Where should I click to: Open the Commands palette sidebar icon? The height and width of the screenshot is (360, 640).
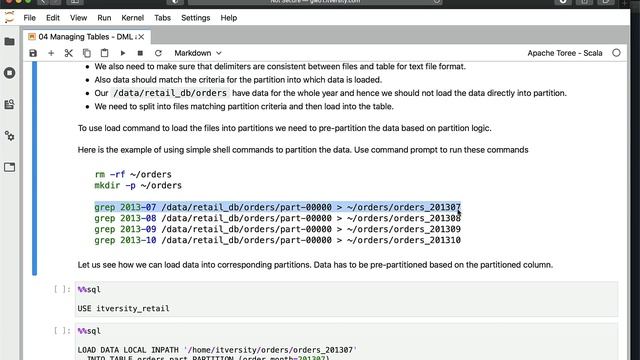(9, 104)
